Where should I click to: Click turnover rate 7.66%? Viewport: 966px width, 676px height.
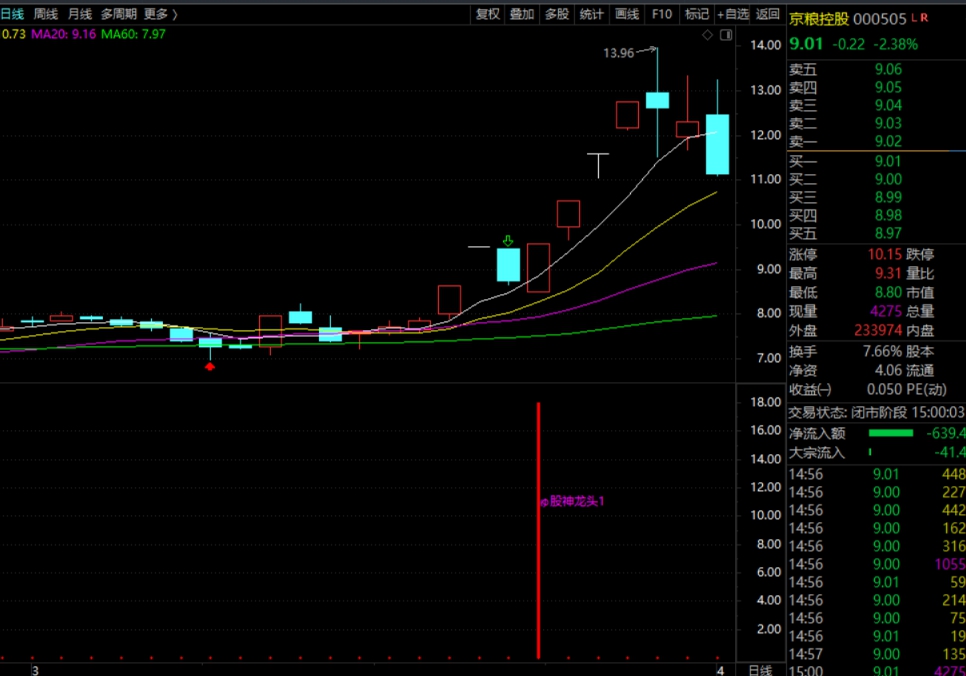tap(882, 351)
